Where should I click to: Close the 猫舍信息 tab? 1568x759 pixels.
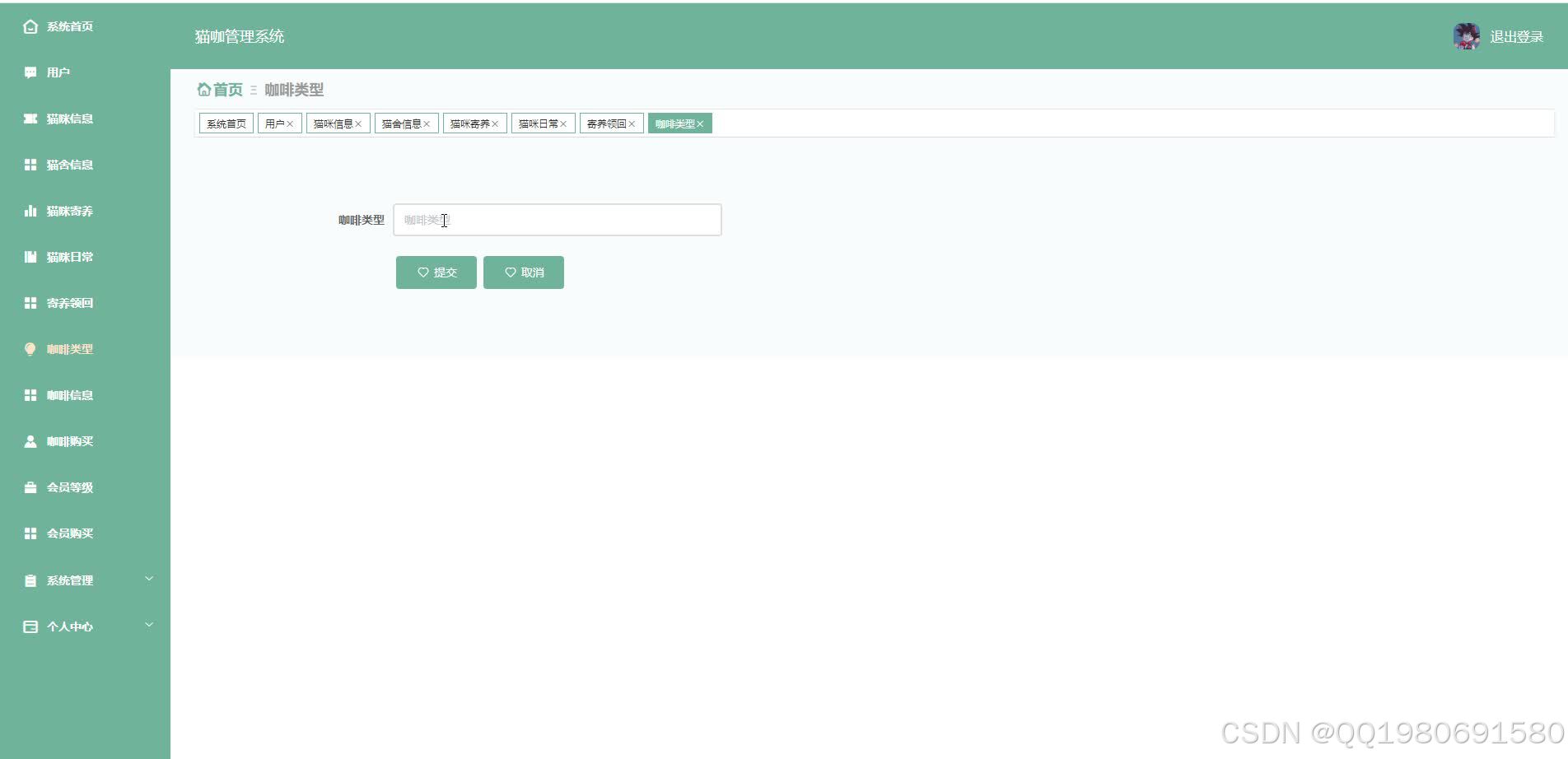tap(427, 124)
